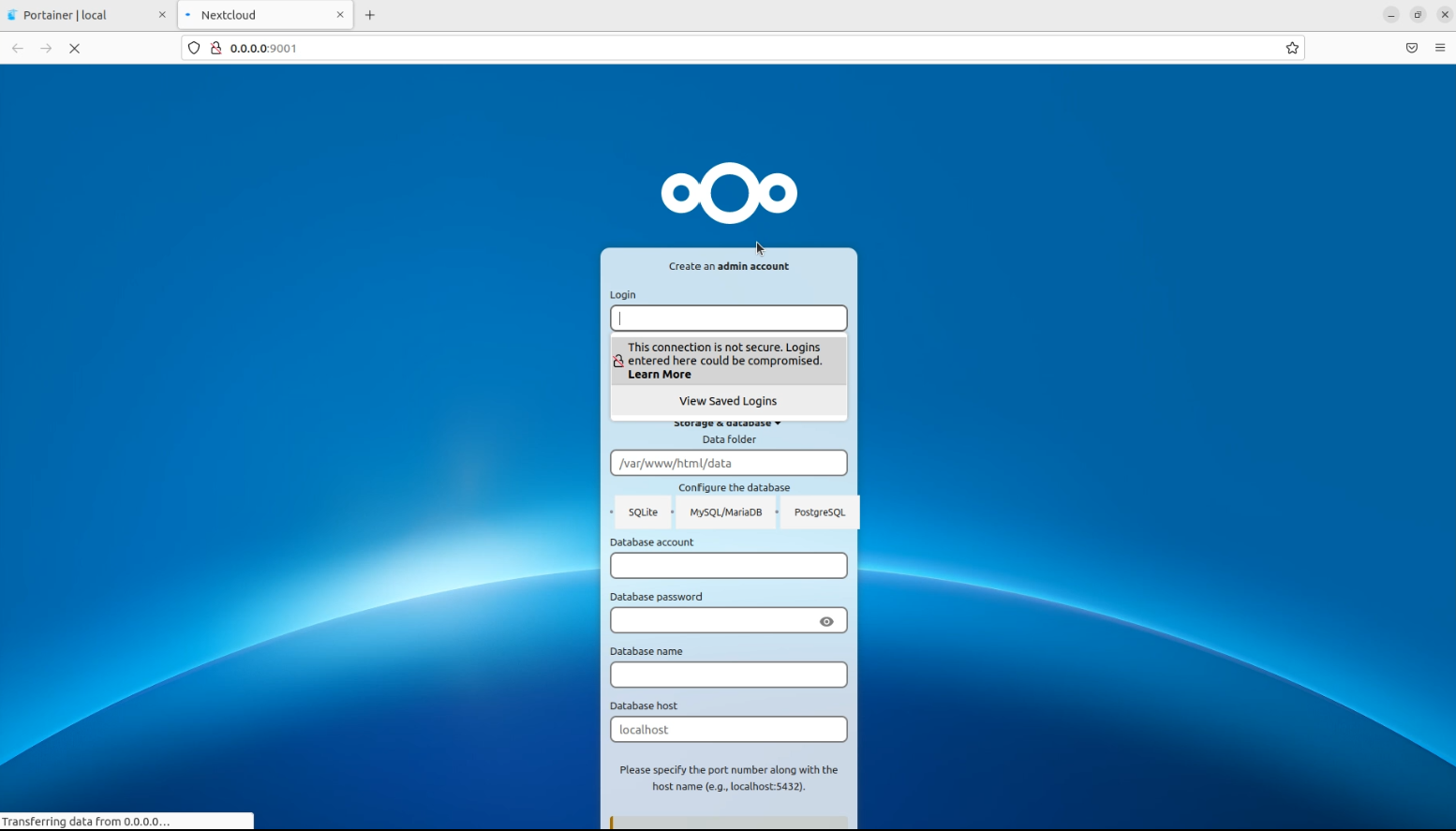Close the Portainer tab
The image size is (1456, 831).
(x=162, y=15)
